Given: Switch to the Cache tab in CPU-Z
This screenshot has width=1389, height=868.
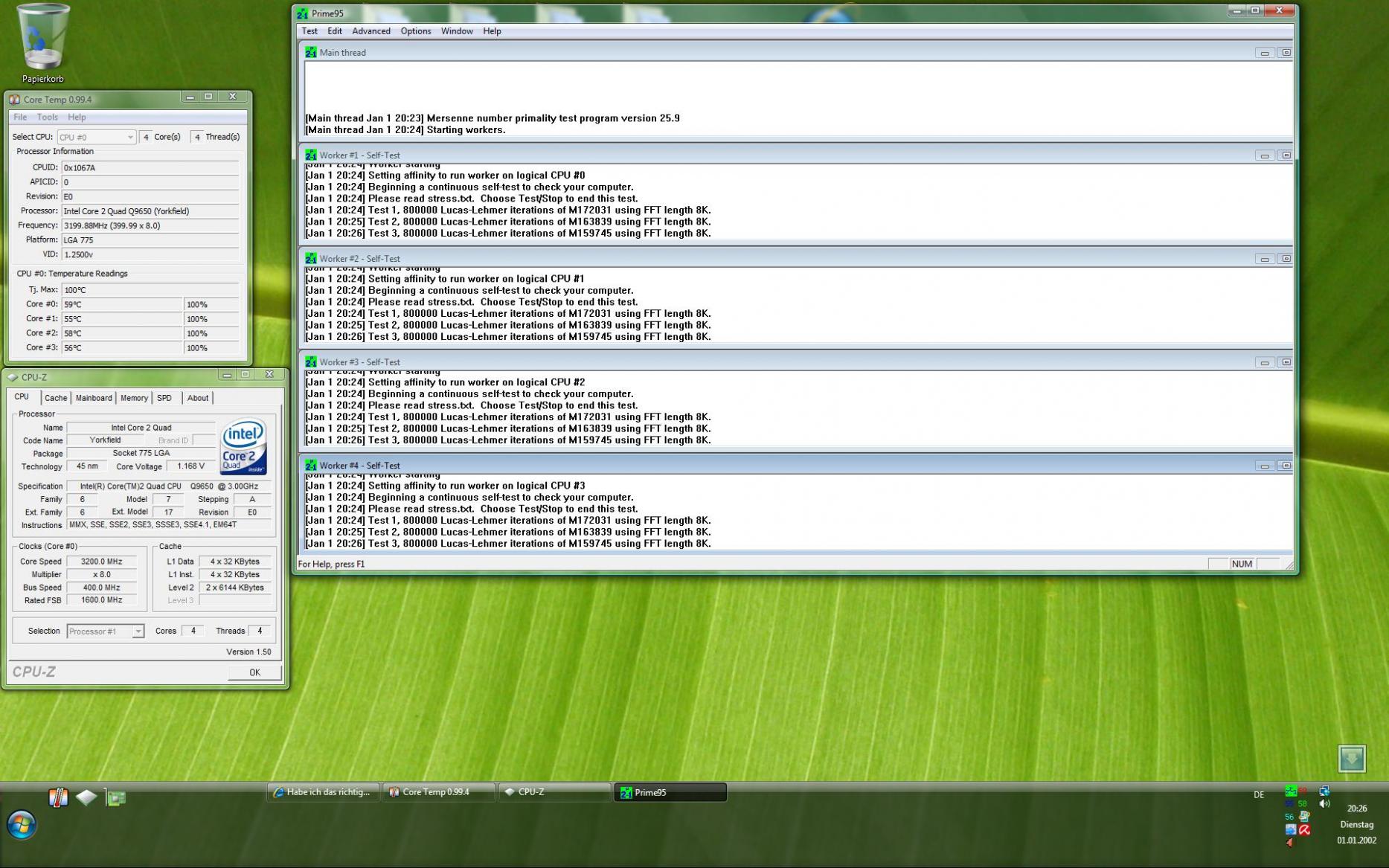Looking at the screenshot, I should (x=56, y=398).
